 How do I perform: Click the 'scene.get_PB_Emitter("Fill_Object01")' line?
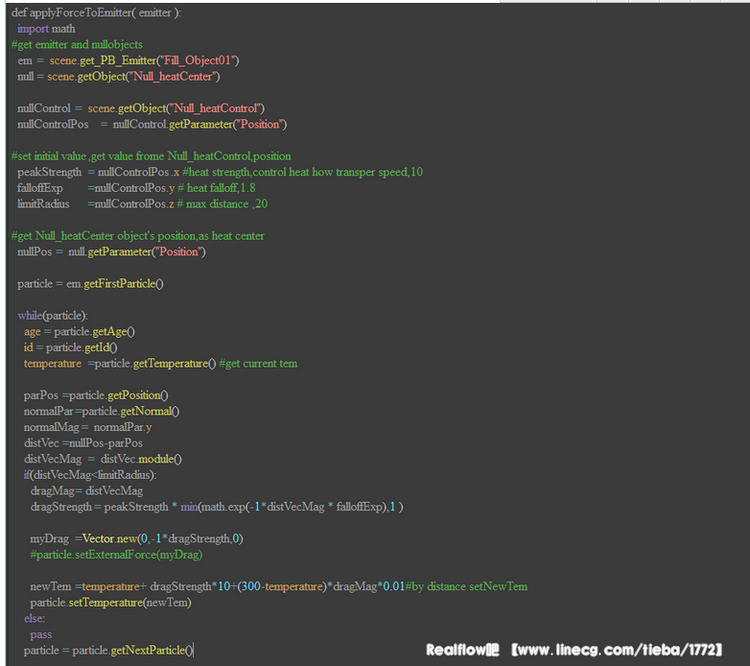click(128, 61)
